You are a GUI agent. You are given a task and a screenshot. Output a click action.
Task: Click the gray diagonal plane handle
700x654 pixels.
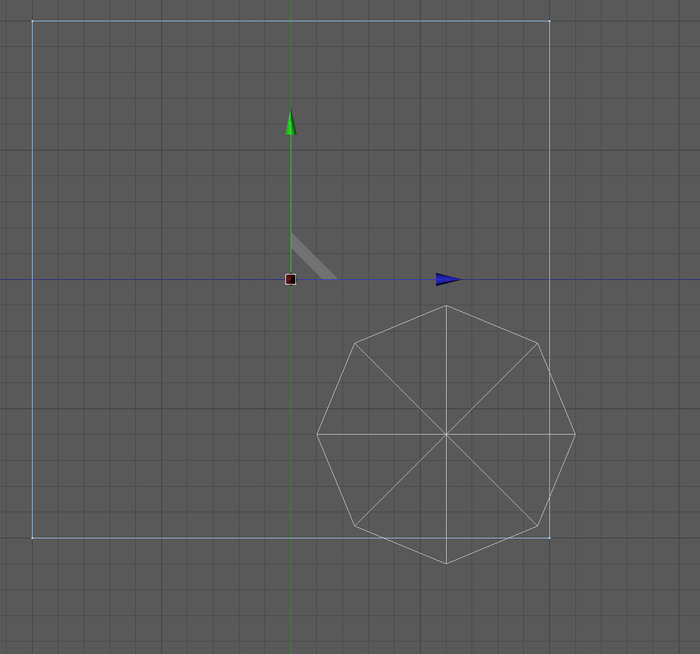coord(314,257)
